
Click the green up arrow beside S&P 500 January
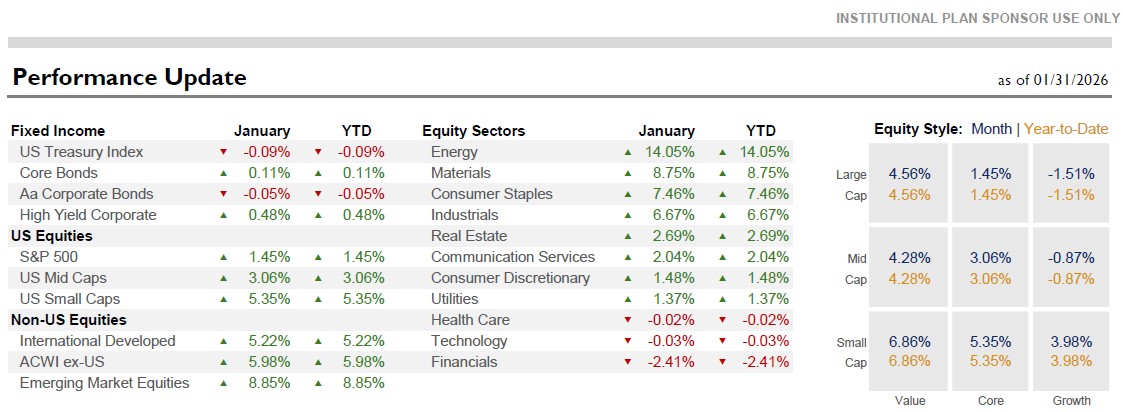point(224,257)
